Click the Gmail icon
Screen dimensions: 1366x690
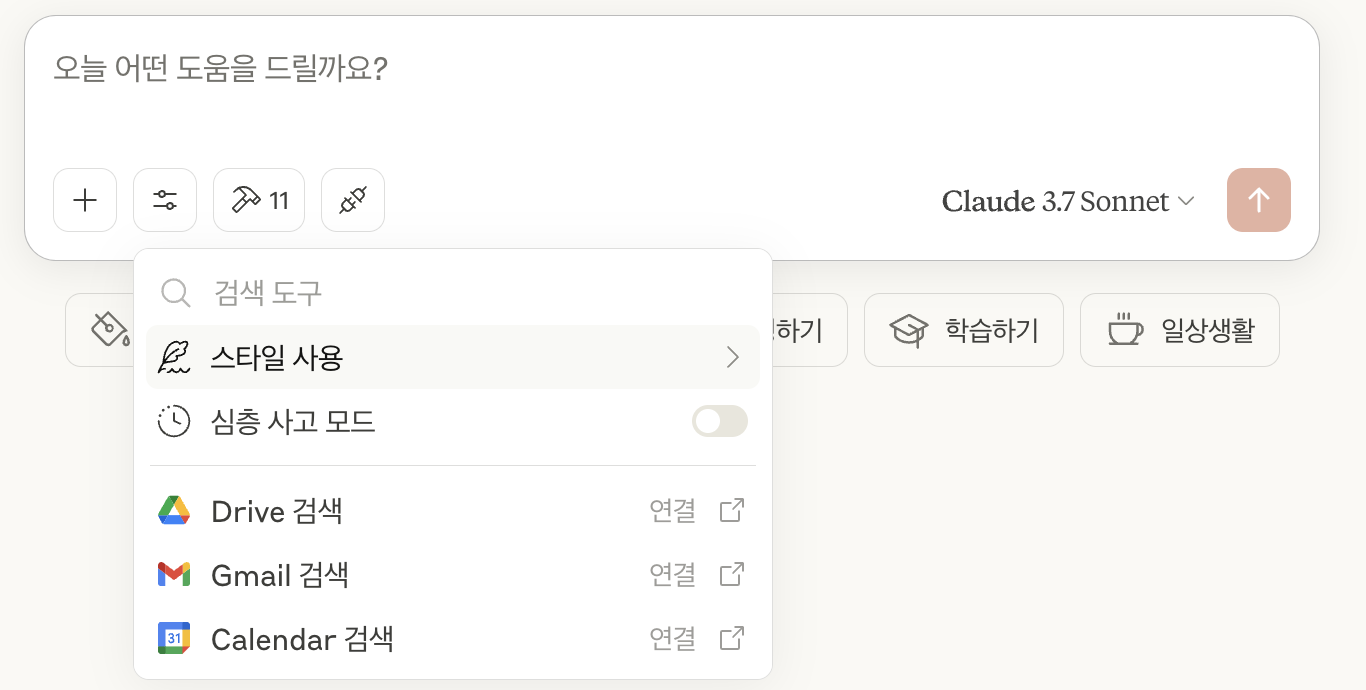[x=174, y=574]
